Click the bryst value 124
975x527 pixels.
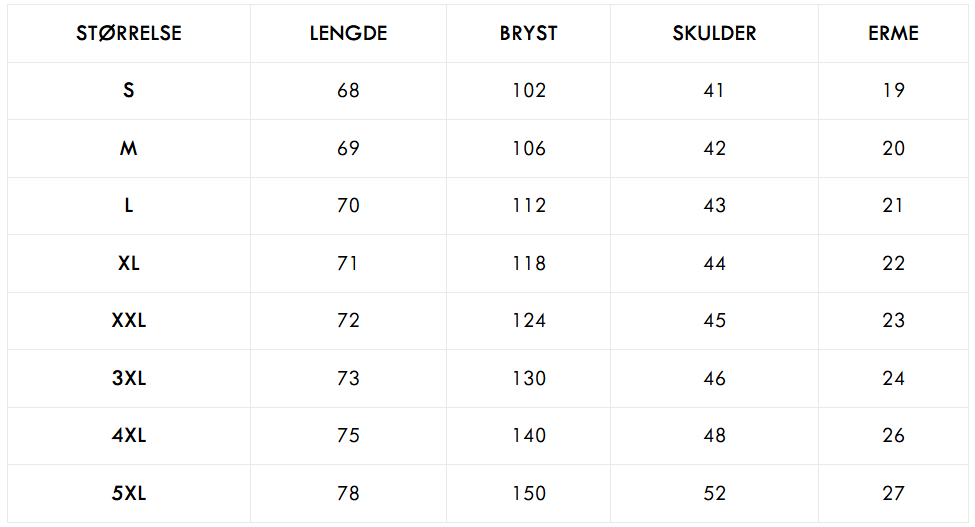[x=529, y=321]
